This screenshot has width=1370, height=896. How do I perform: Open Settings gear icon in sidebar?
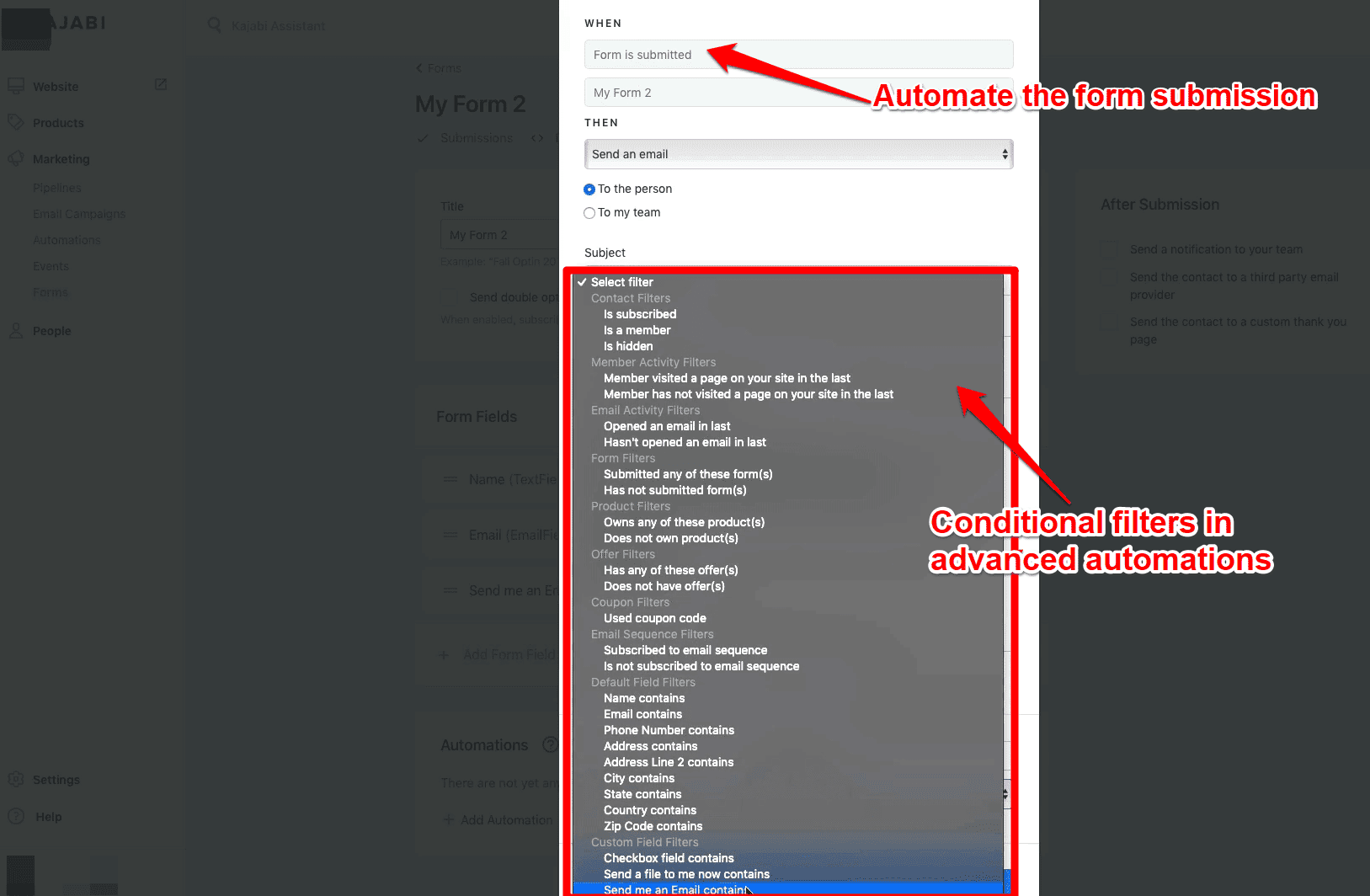click(x=15, y=780)
